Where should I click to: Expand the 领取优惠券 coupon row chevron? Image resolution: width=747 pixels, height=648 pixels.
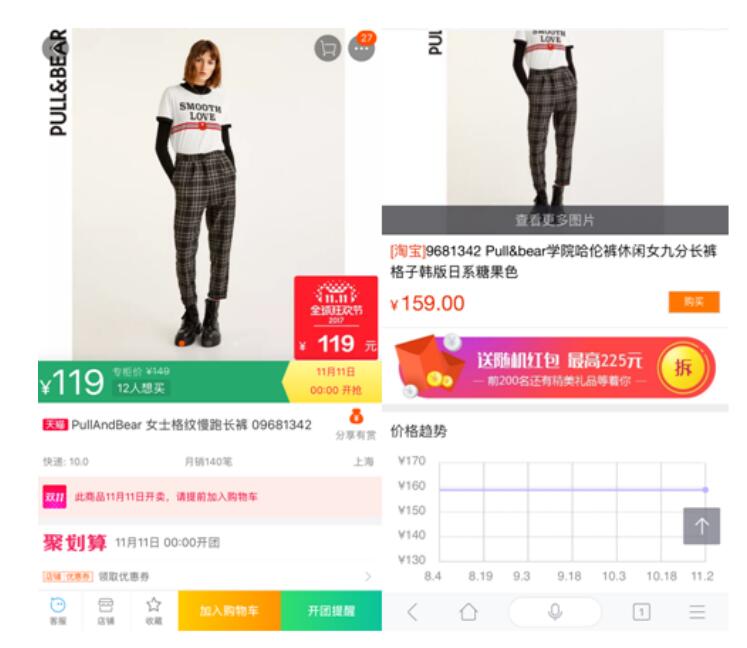[x=368, y=577]
